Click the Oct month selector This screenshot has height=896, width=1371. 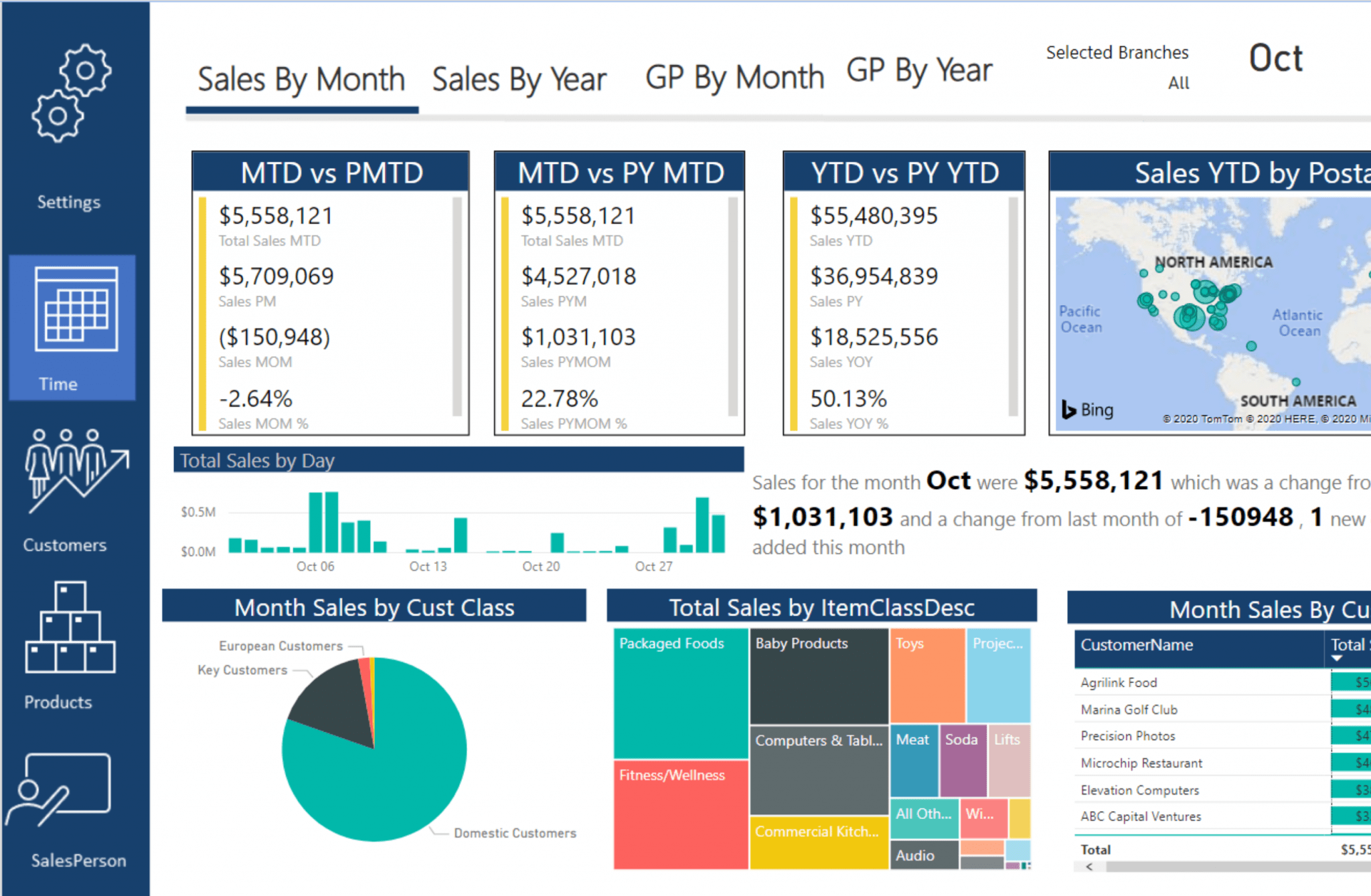click(x=1275, y=59)
